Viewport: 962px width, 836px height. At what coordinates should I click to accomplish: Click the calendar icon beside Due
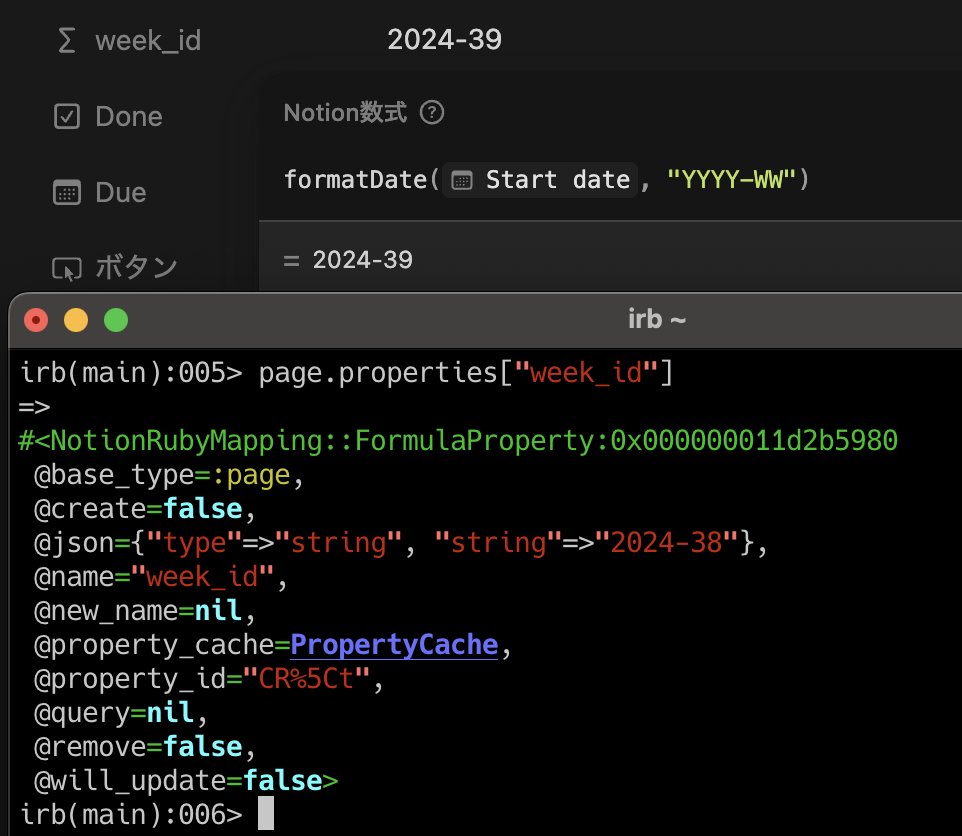[67, 193]
